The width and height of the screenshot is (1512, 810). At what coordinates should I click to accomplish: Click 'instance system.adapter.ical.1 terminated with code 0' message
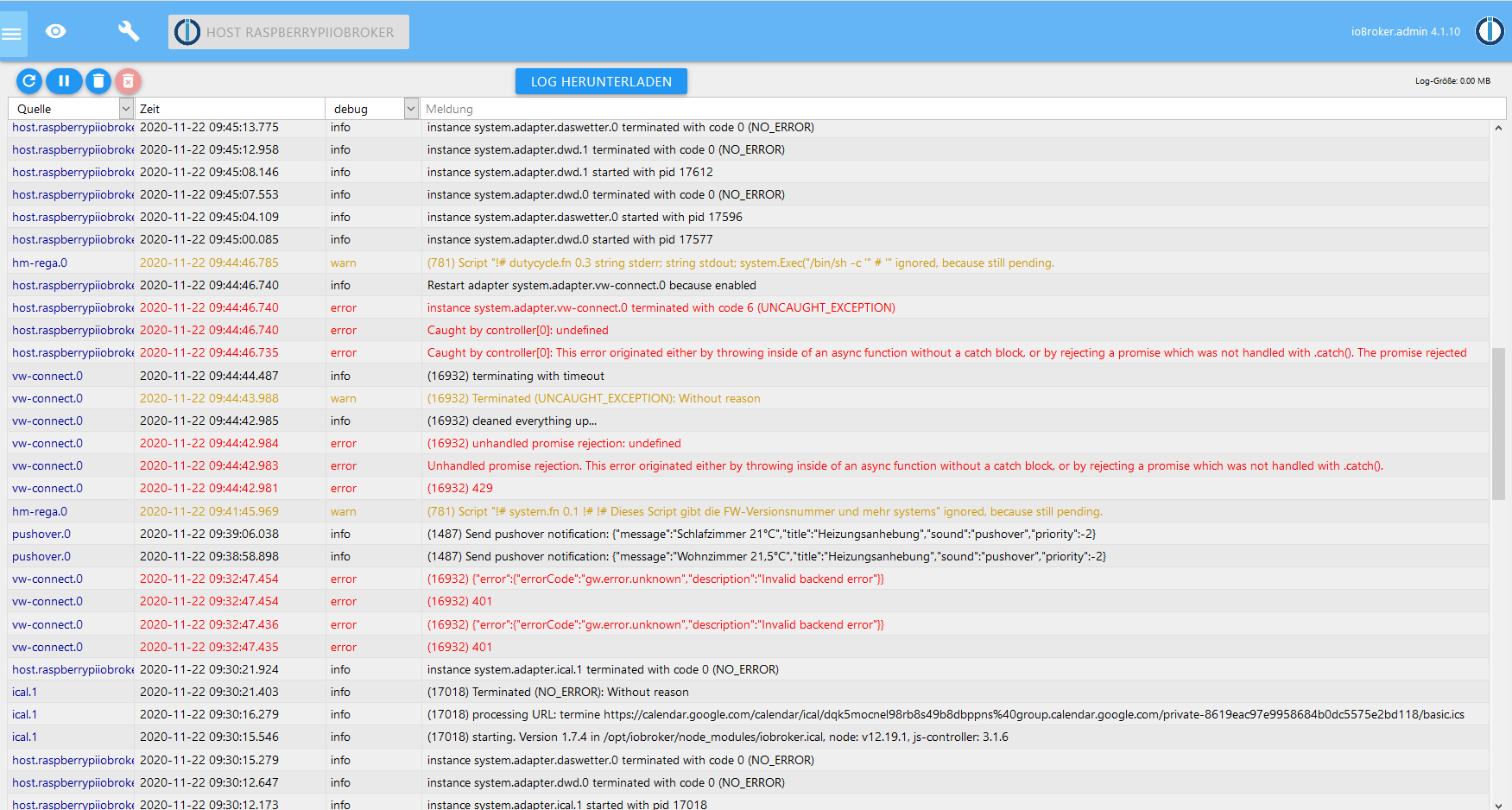pos(603,669)
